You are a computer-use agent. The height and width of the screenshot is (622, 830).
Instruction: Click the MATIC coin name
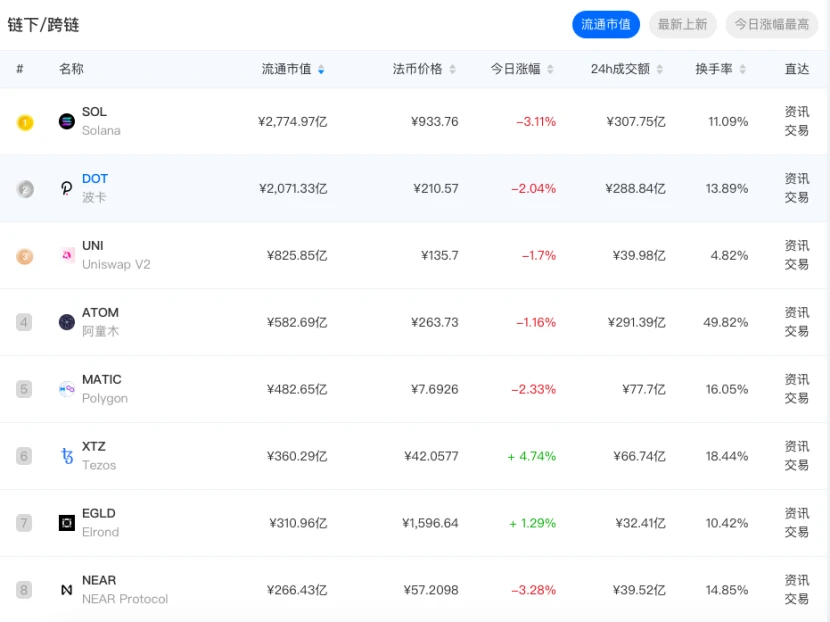[x=102, y=380]
